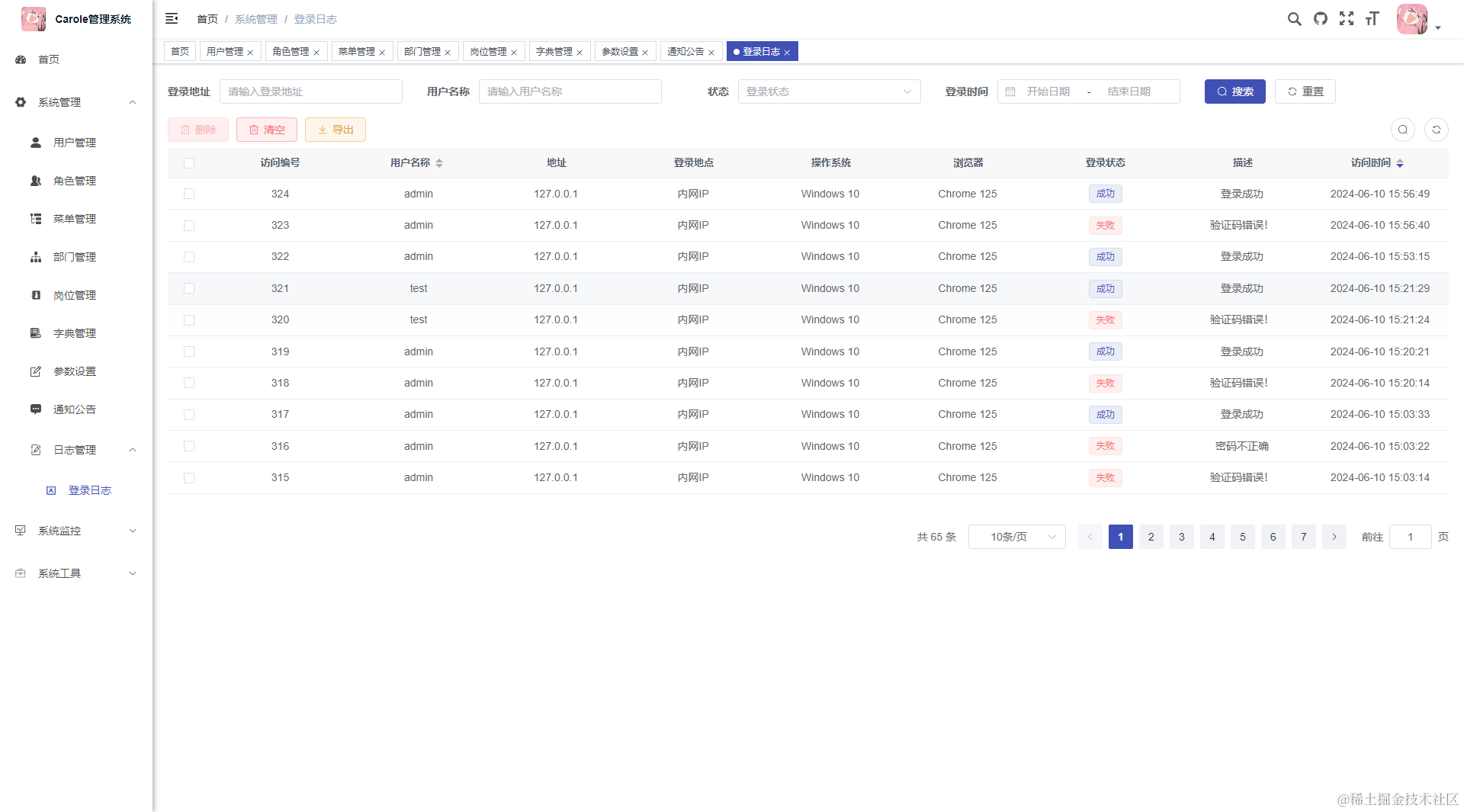Collapse the sidebar with the hamburger icon
The height and width of the screenshot is (812, 1464).
pyautogui.click(x=172, y=18)
